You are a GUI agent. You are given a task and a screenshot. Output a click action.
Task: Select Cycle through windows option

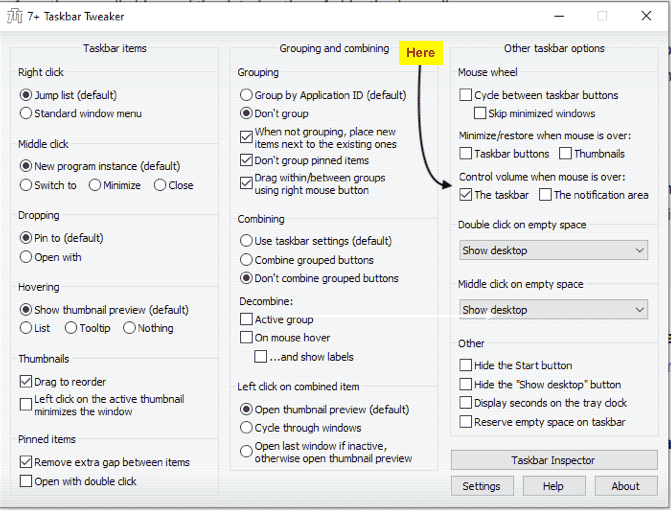(247, 427)
